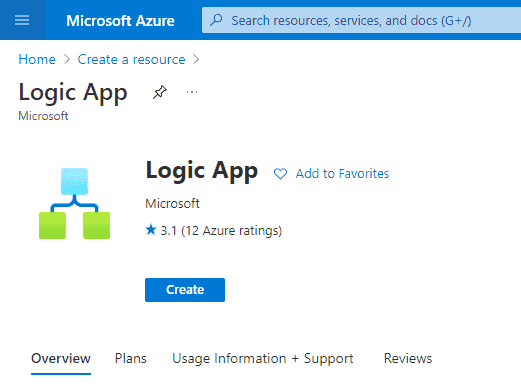
Task: Open Usage Information + Support tab
Action: [263, 359]
